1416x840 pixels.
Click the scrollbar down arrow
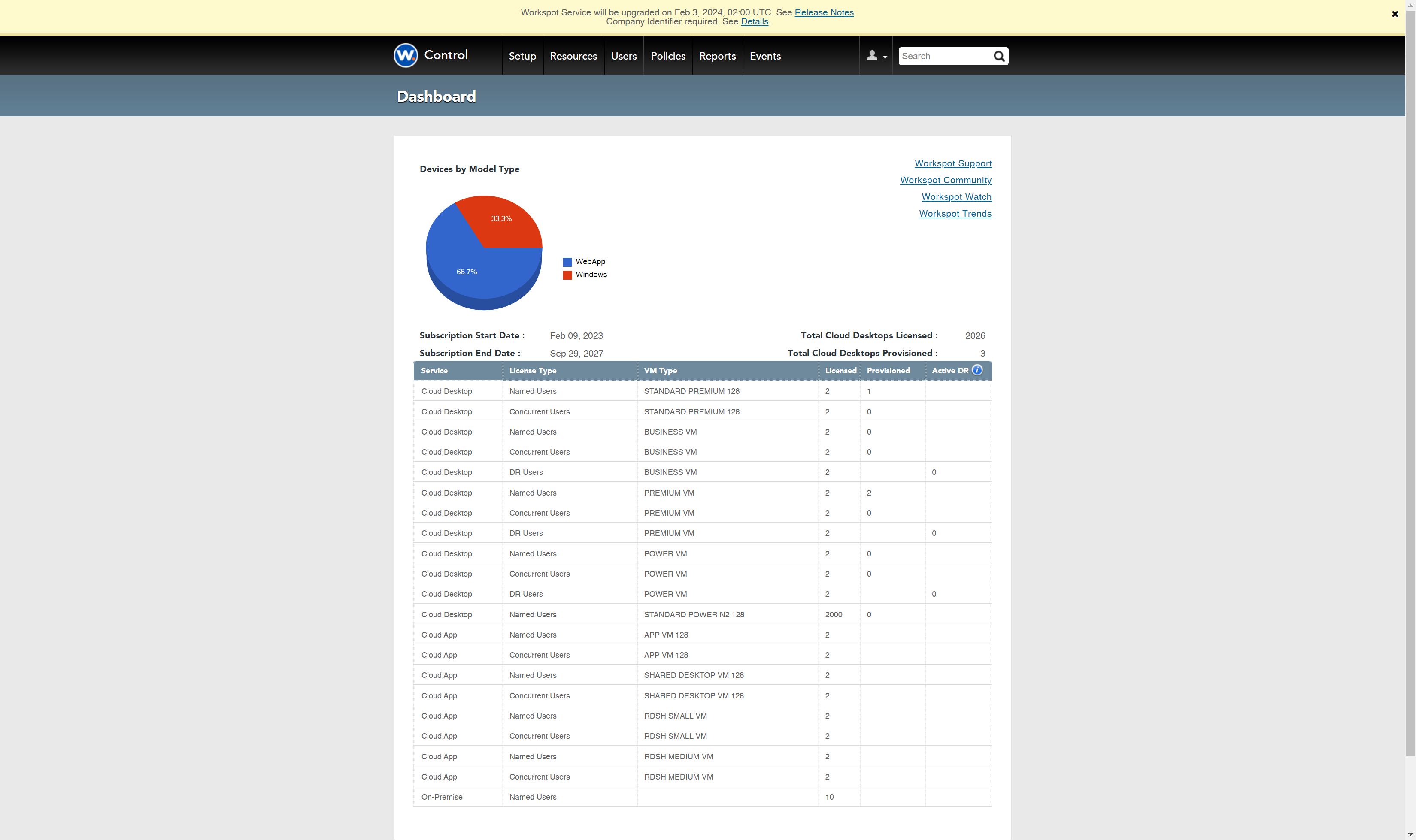[1410, 835]
